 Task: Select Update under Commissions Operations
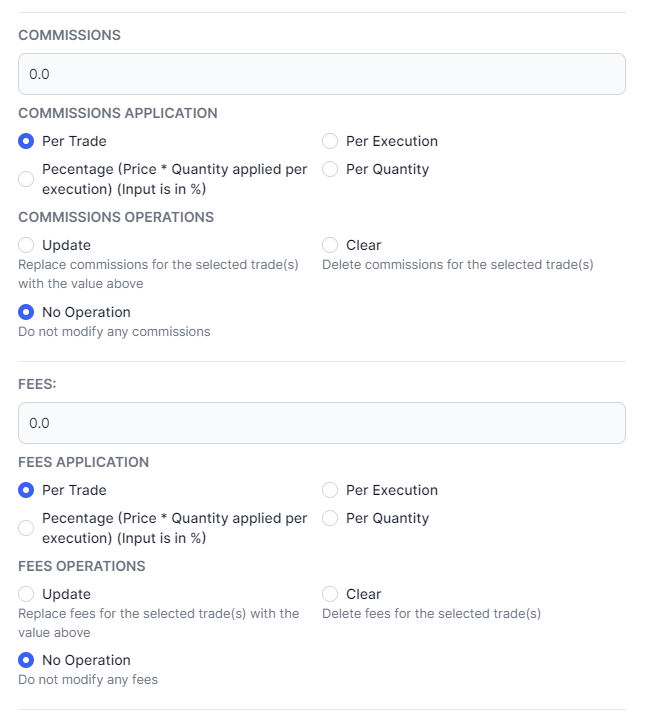pos(27,245)
